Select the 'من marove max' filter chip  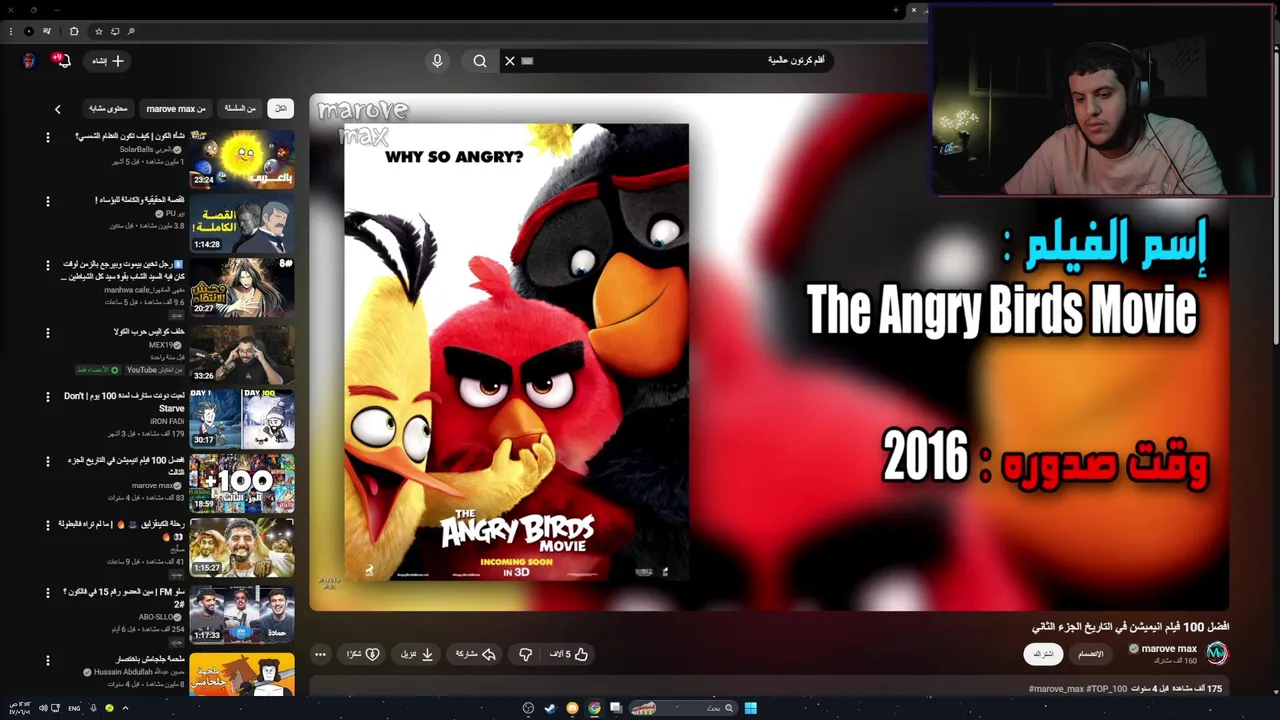[x=176, y=108]
